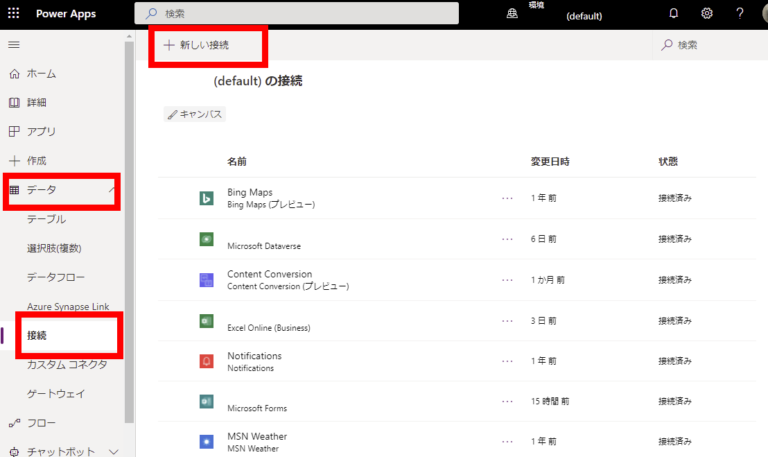768x457 pixels.
Task: Select カスタム コネクタ in the sidebar
Action: [67, 365]
